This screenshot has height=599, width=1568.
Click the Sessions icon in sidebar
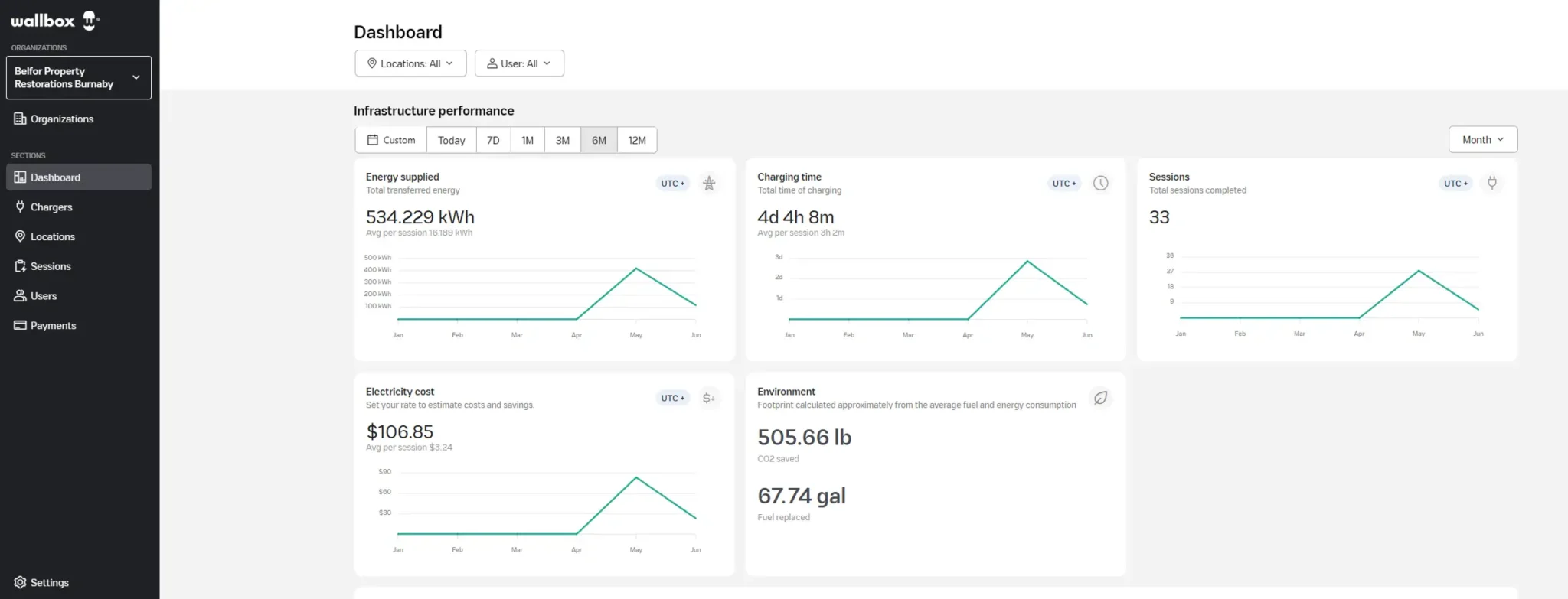tap(20, 266)
